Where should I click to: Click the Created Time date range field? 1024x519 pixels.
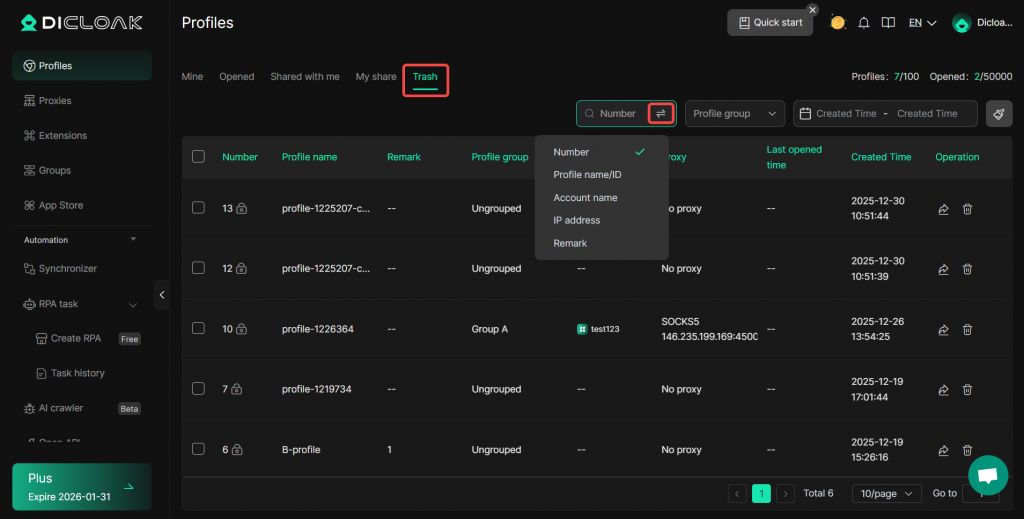[x=885, y=114]
